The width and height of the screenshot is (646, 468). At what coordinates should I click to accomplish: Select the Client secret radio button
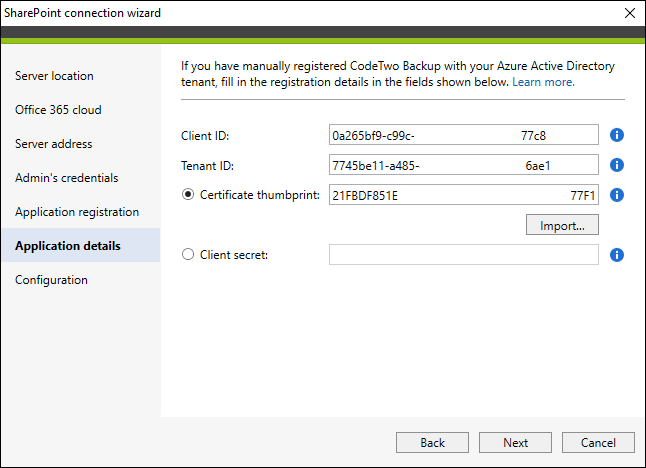[x=188, y=254]
